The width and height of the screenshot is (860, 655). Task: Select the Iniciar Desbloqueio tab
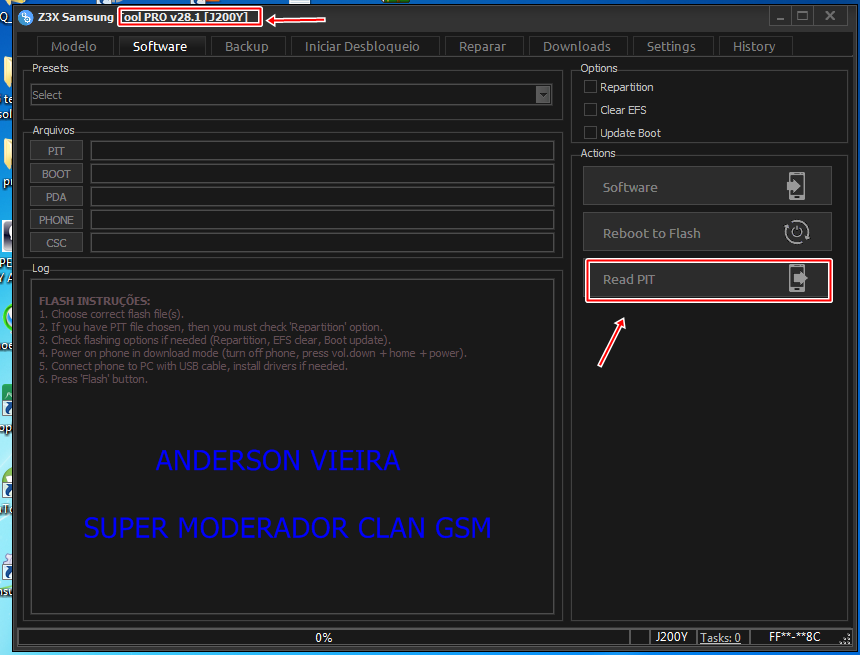coord(363,47)
